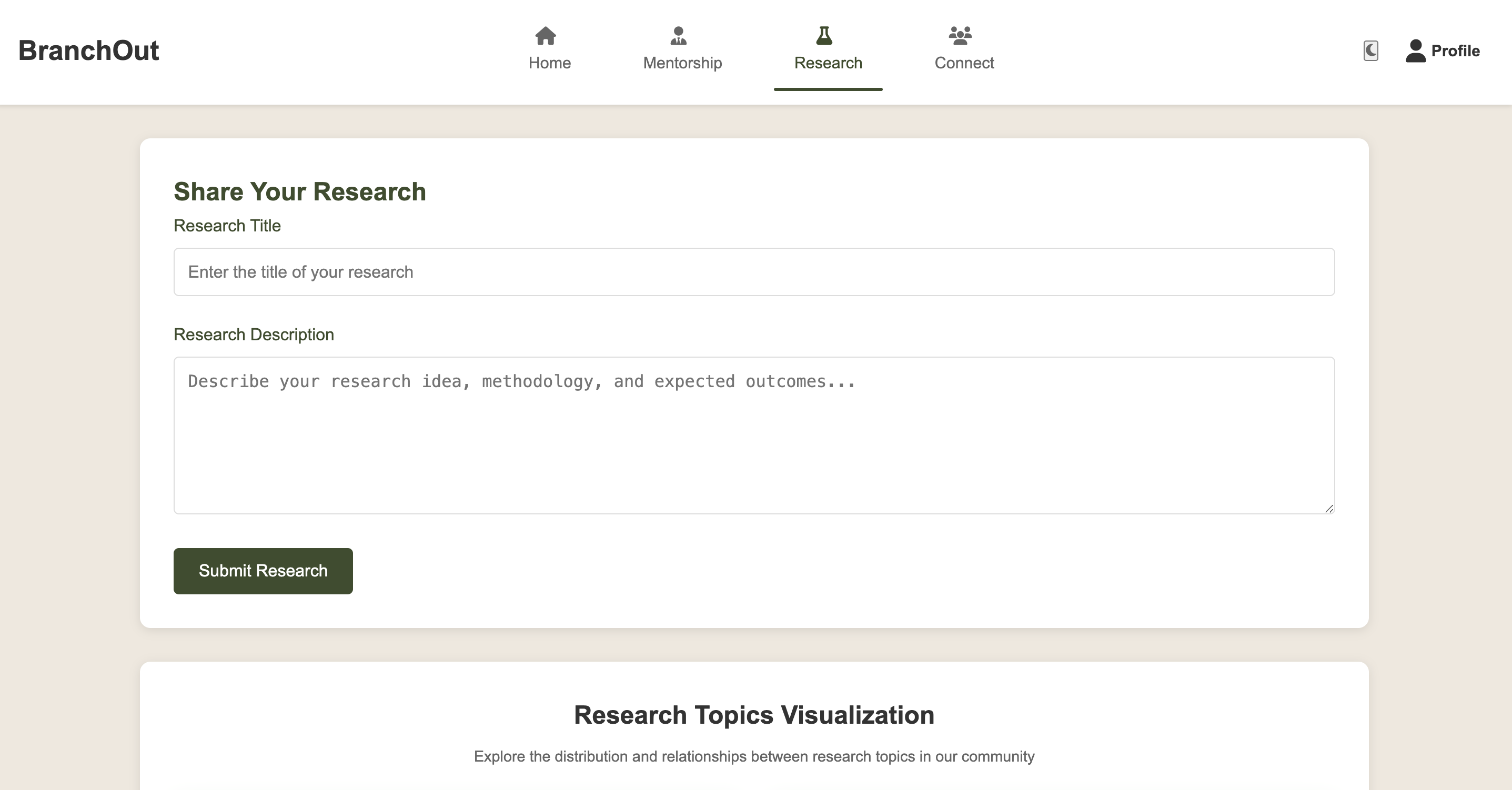Click the Research Description label
The width and height of the screenshot is (1512, 790).
254,335
